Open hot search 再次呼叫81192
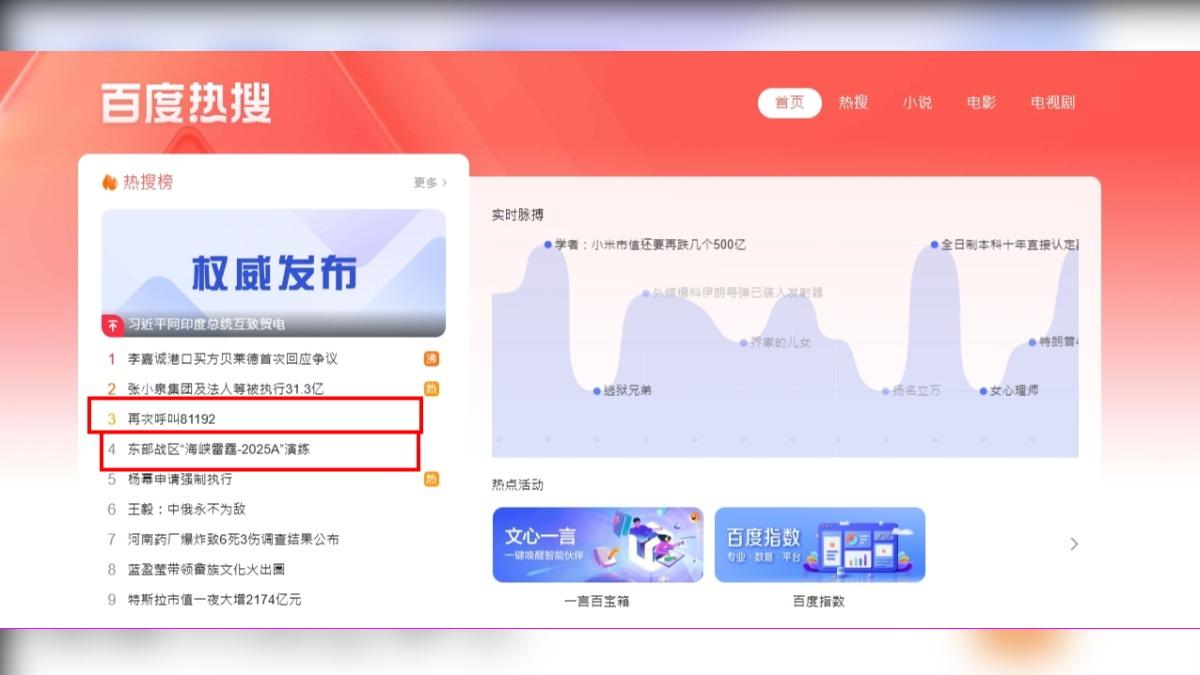This screenshot has width=1200, height=675. click(172, 419)
